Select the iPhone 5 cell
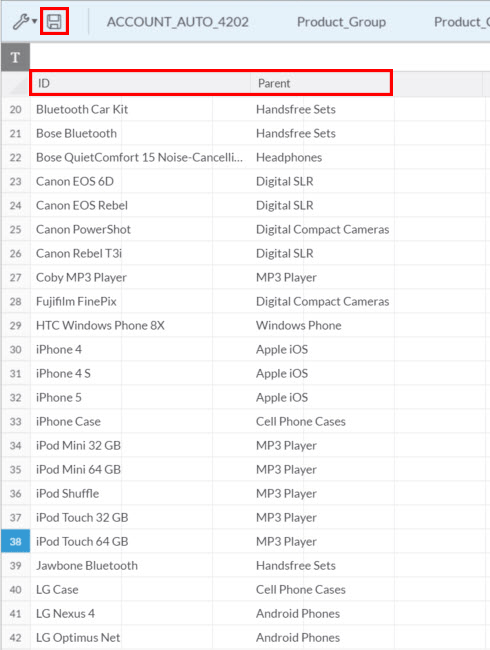 (x=121, y=398)
